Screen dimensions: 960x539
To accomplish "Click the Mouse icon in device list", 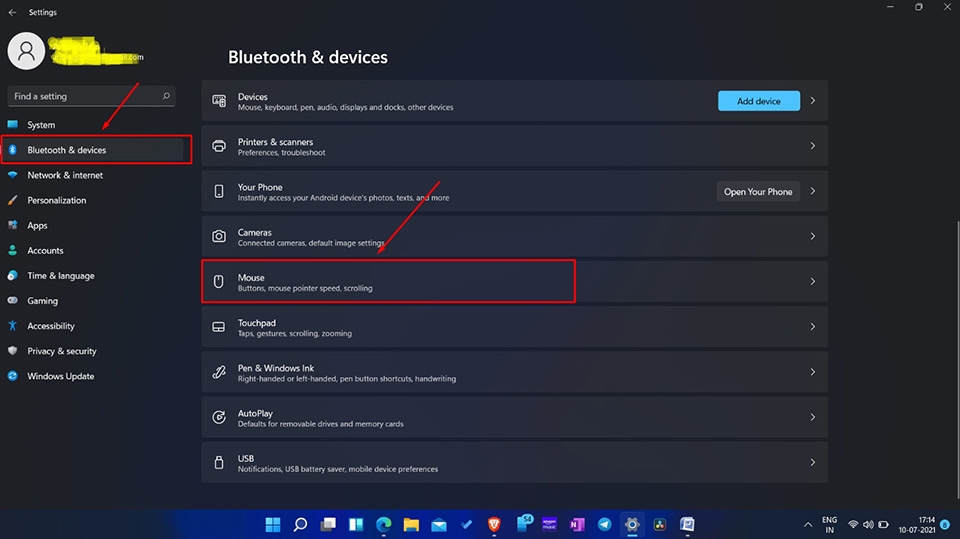I will [218, 282].
